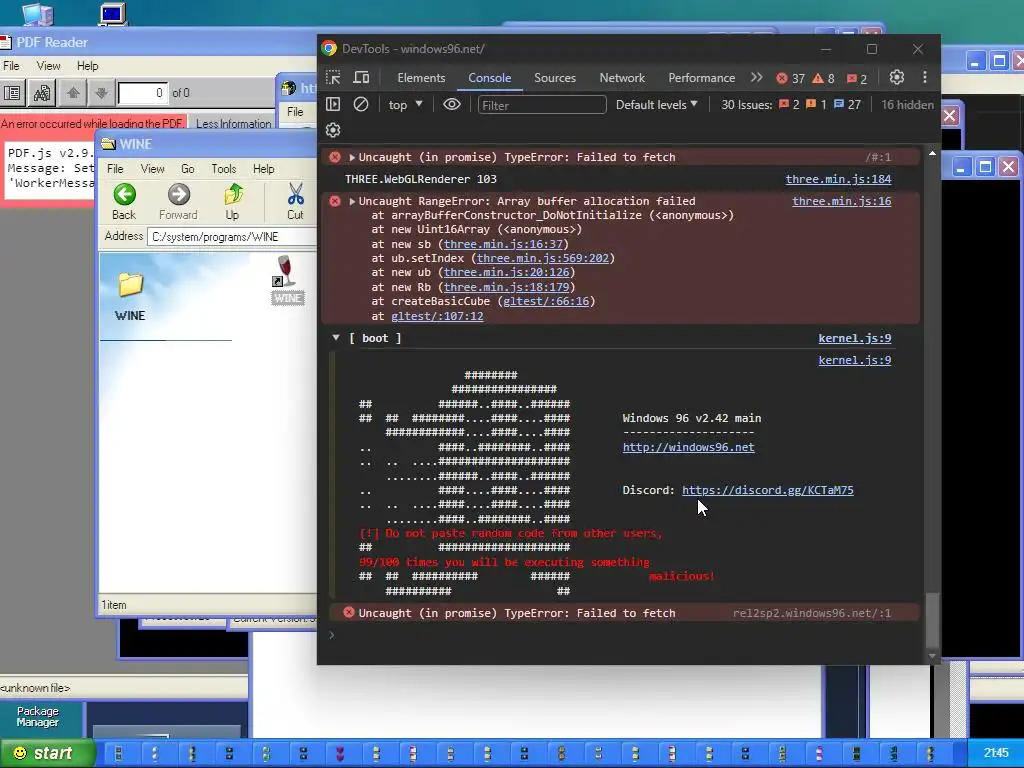
Task: Toggle the device toolbar icon
Action: (361, 78)
